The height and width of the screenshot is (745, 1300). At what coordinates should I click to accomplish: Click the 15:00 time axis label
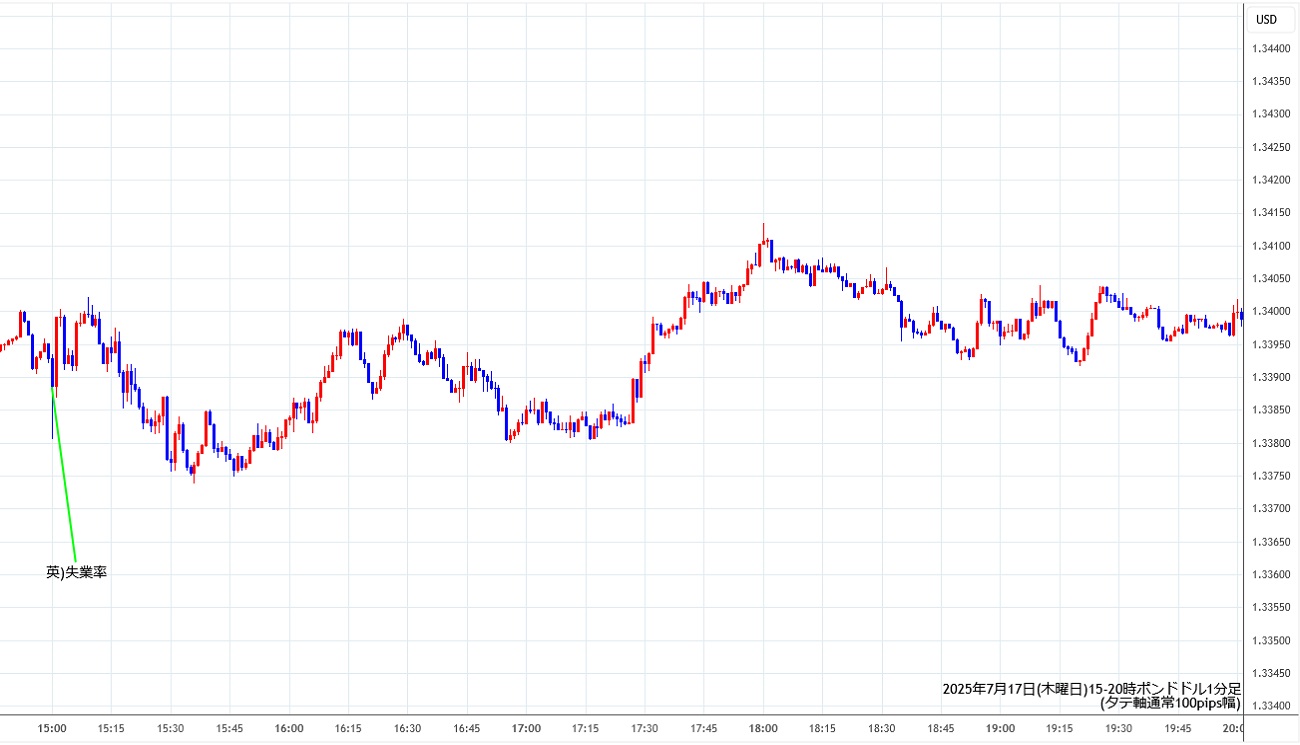(x=52, y=729)
